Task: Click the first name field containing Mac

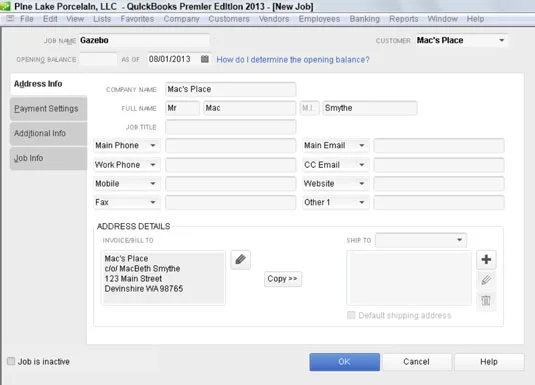Action: [x=249, y=108]
